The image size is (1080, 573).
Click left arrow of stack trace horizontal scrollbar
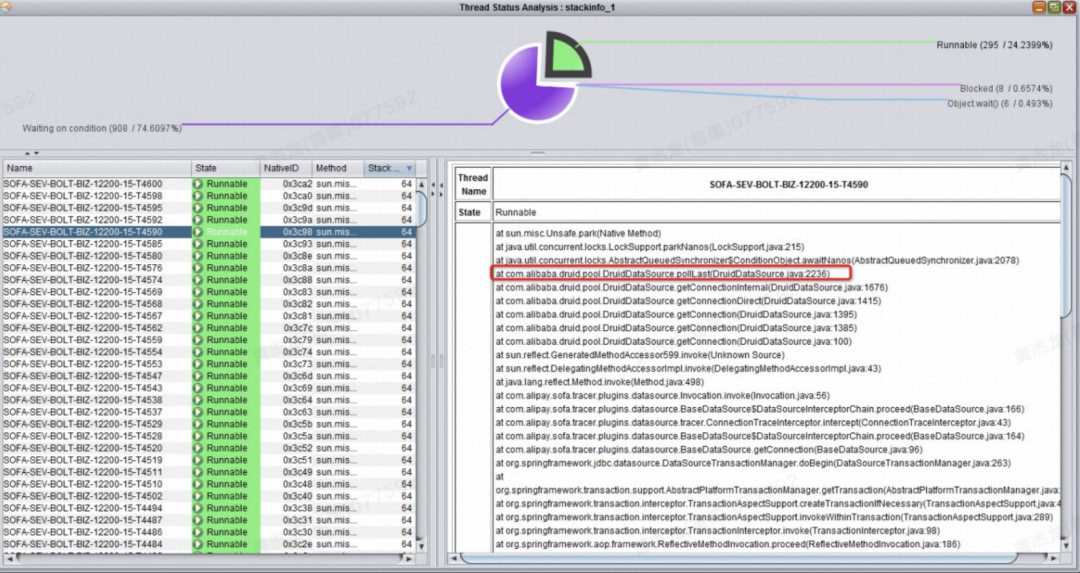[x=455, y=558]
